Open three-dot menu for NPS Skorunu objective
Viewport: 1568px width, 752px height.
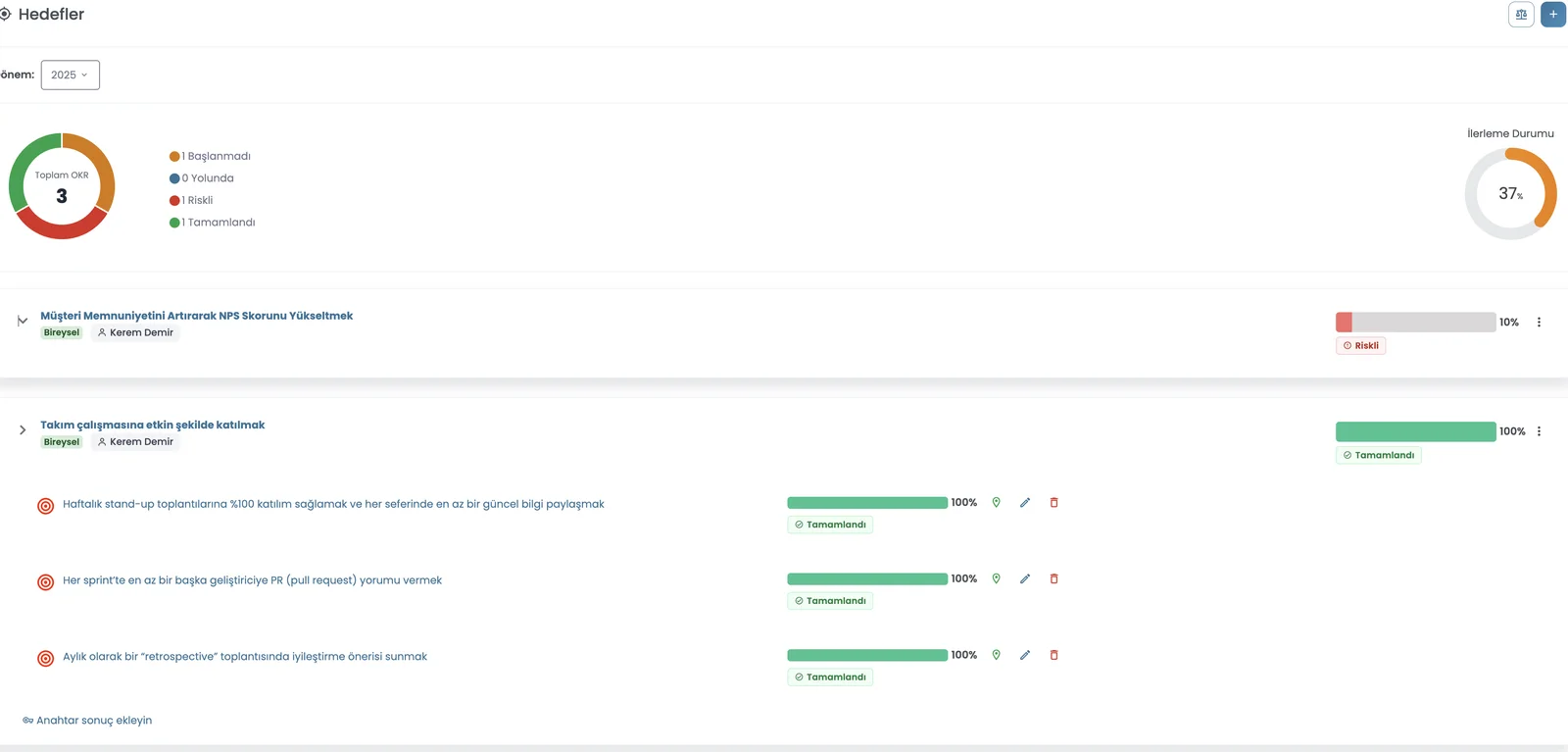(1539, 323)
